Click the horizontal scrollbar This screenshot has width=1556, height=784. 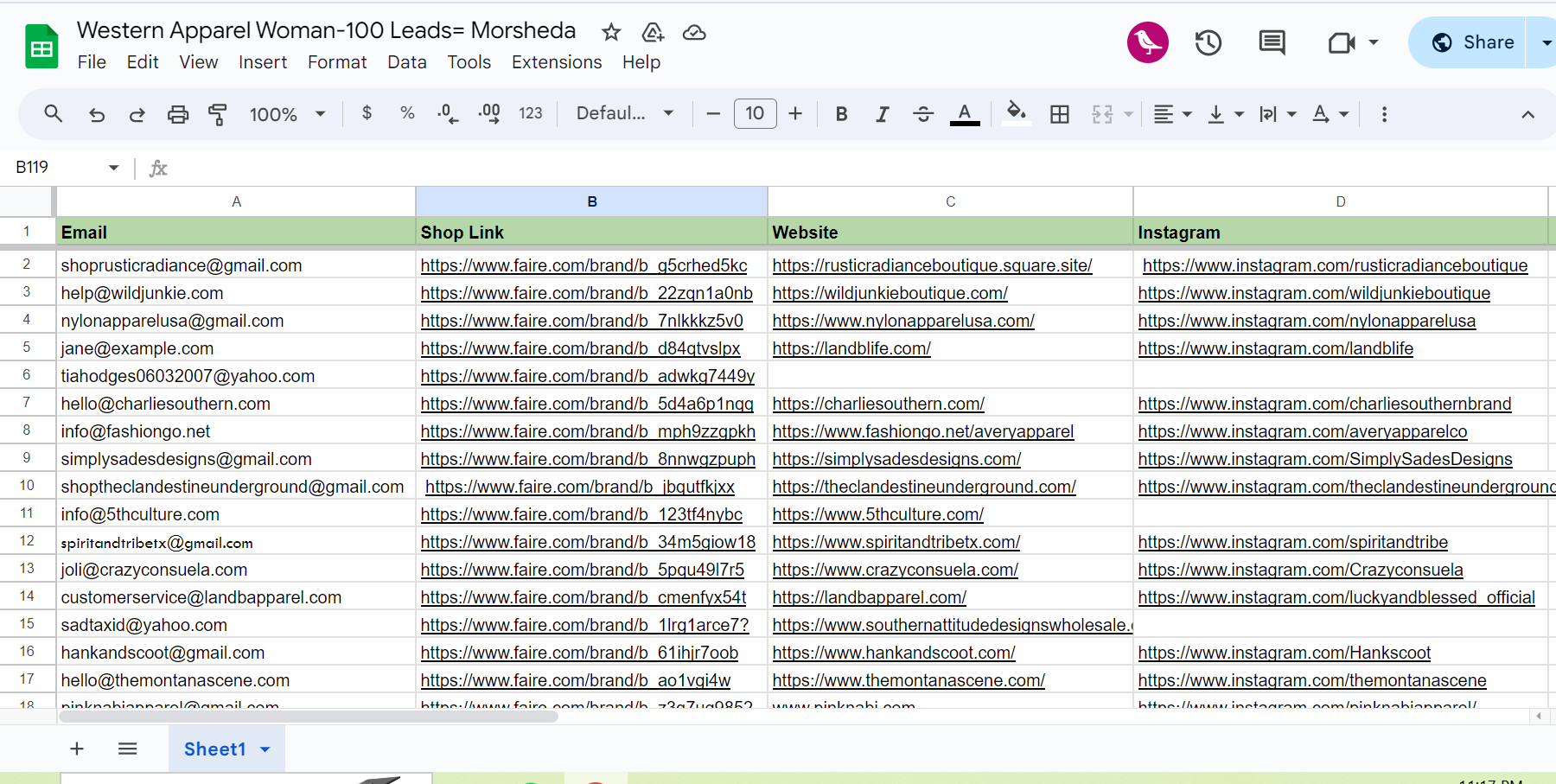point(309,717)
